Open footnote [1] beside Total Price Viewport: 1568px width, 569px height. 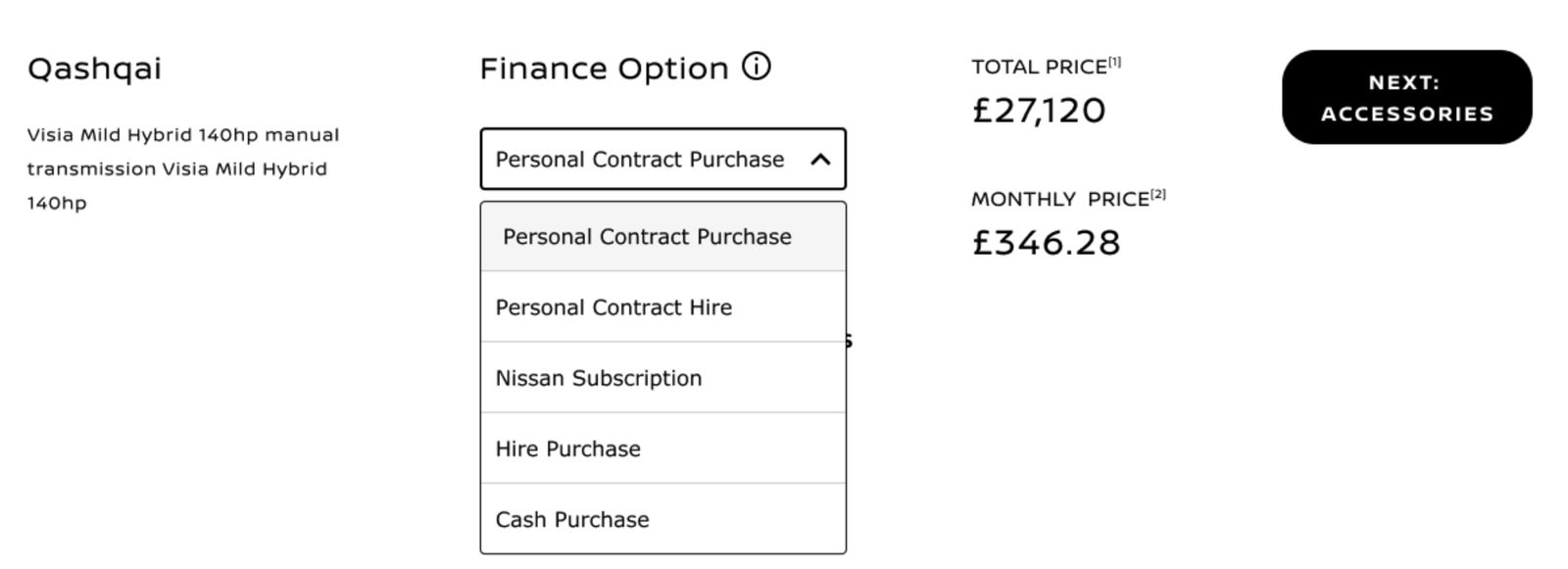[1114, 63]
